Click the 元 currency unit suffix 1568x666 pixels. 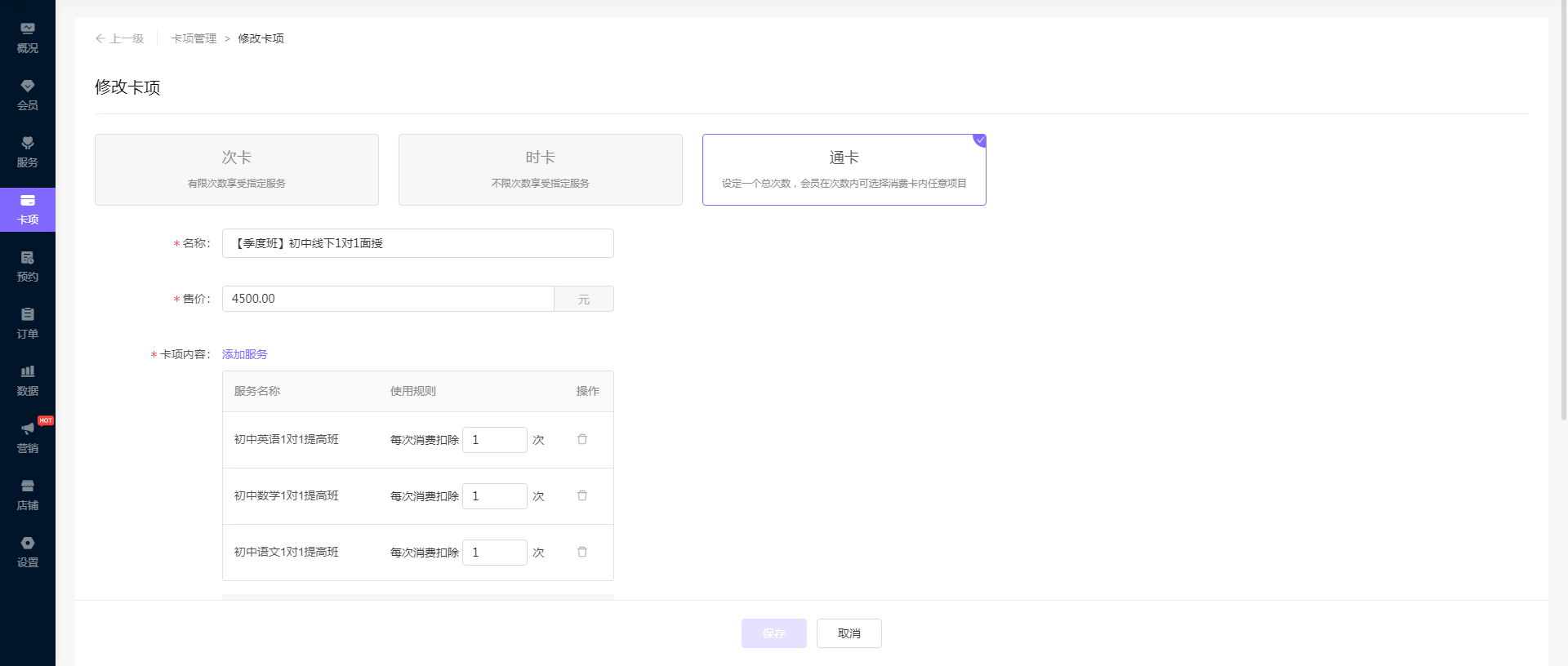584,299
